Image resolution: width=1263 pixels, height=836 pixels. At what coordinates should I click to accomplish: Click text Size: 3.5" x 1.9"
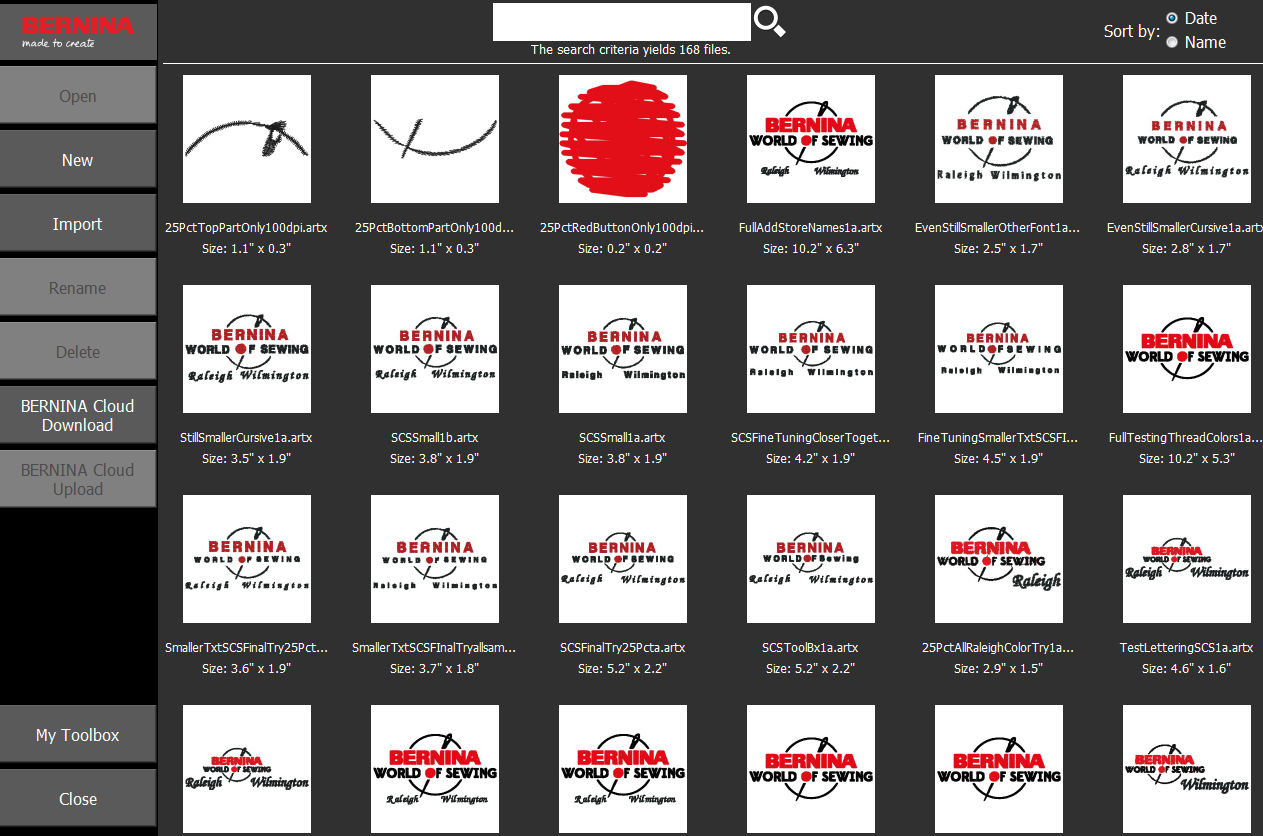point(247,458)
